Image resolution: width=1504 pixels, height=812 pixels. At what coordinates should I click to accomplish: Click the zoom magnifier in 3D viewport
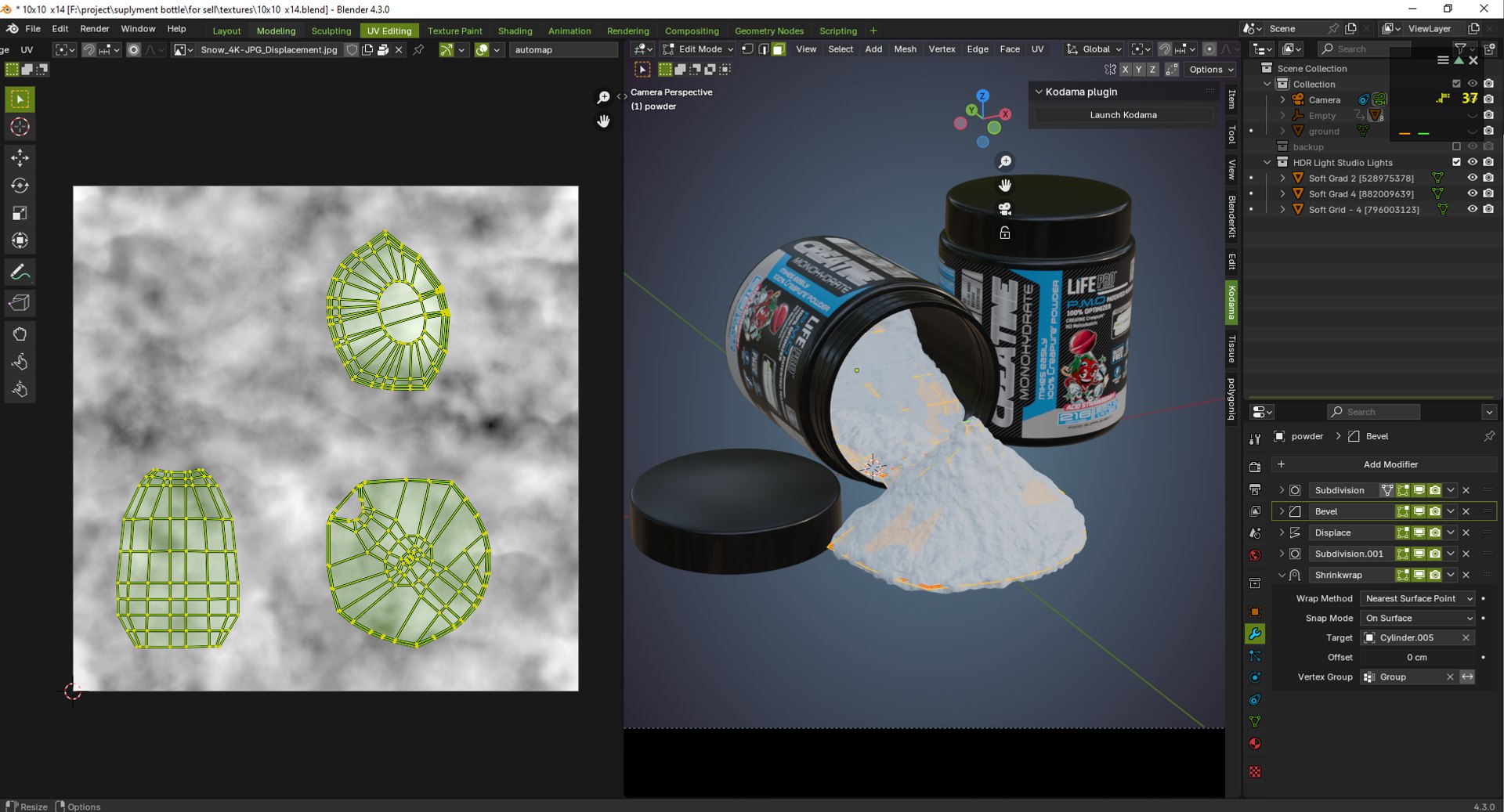coord(1005,162)
